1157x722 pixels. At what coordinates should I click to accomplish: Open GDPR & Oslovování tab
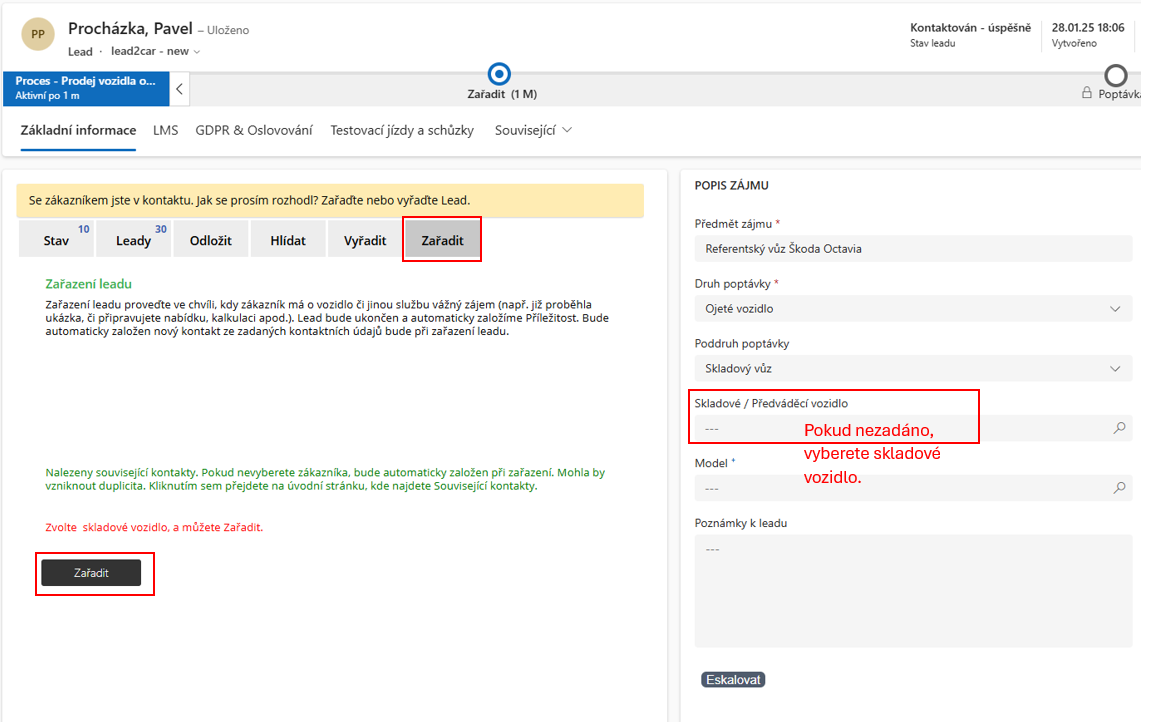[254, 130]
